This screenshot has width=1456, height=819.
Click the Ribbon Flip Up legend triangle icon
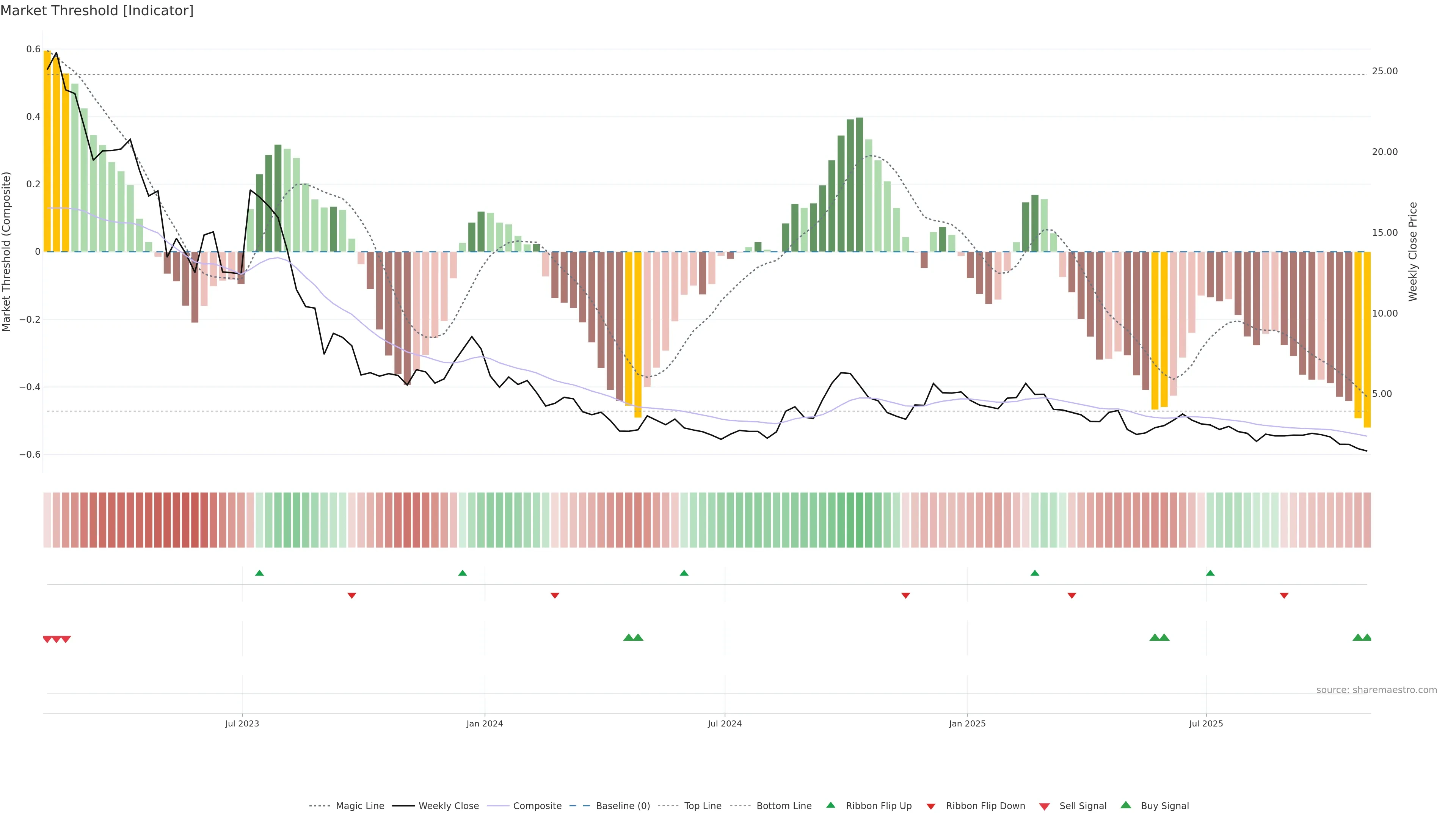[x=830, y=805]
